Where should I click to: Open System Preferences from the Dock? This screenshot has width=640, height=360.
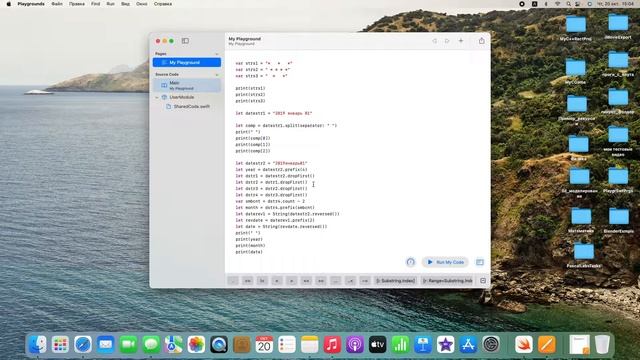click(x=491, y=345)
